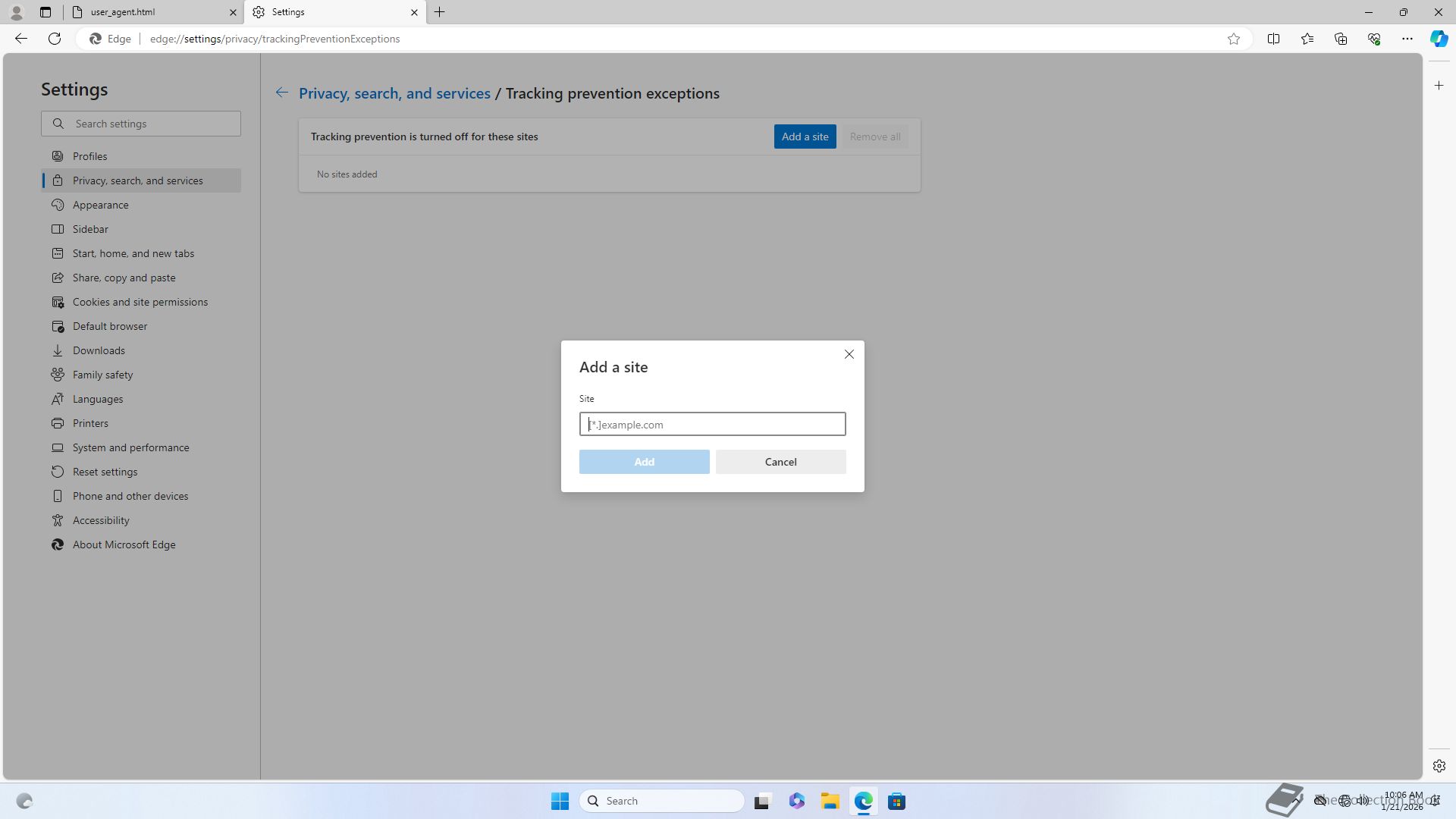Open a new tab with plus button
Screen dimensions: 1456x819
(x=440, y=12)
